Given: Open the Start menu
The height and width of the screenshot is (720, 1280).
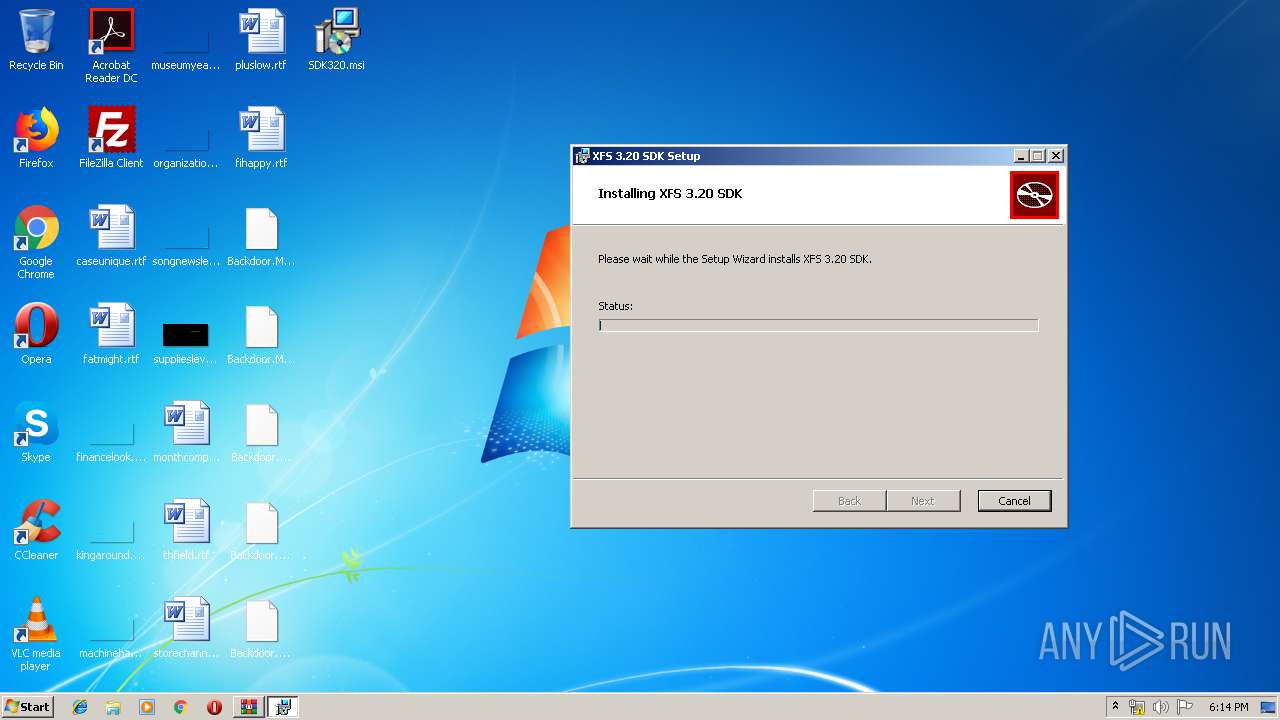Looking at the screenshot, I should click(27, 707).
